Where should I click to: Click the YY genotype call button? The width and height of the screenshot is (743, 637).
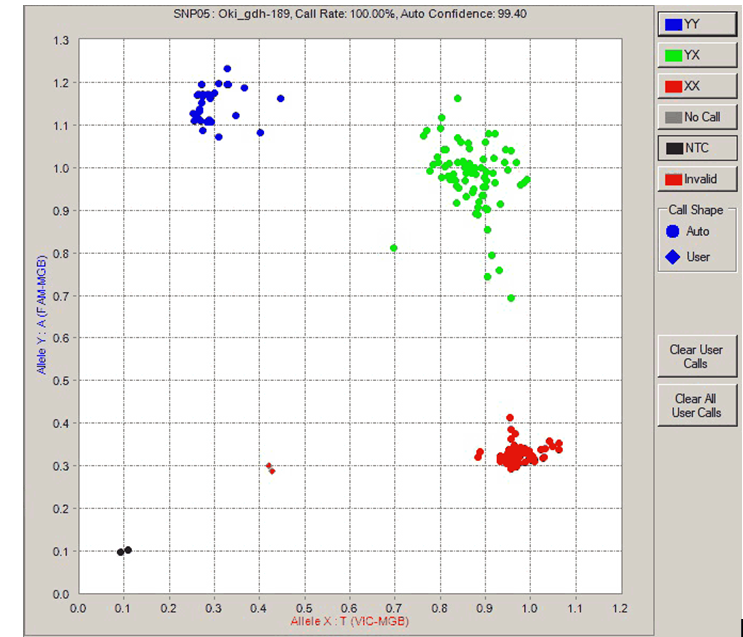click(x=696, y=22)
